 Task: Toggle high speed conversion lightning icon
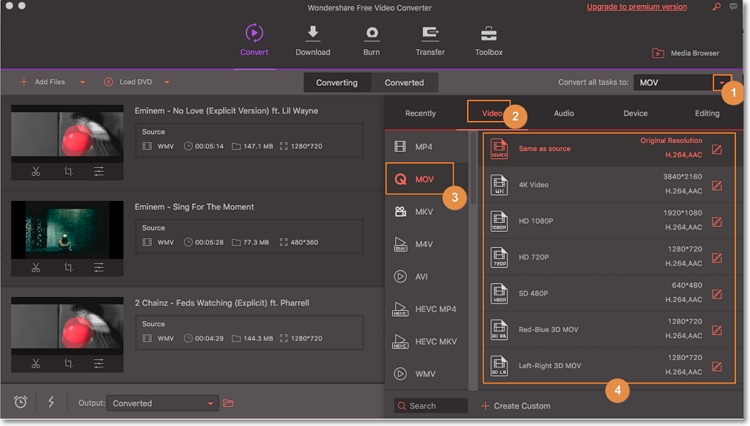pos(51,402)
